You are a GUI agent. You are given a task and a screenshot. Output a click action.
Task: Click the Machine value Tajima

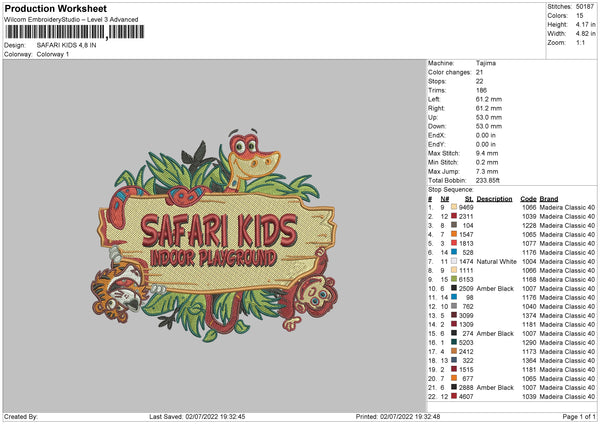tap(486, 63)
